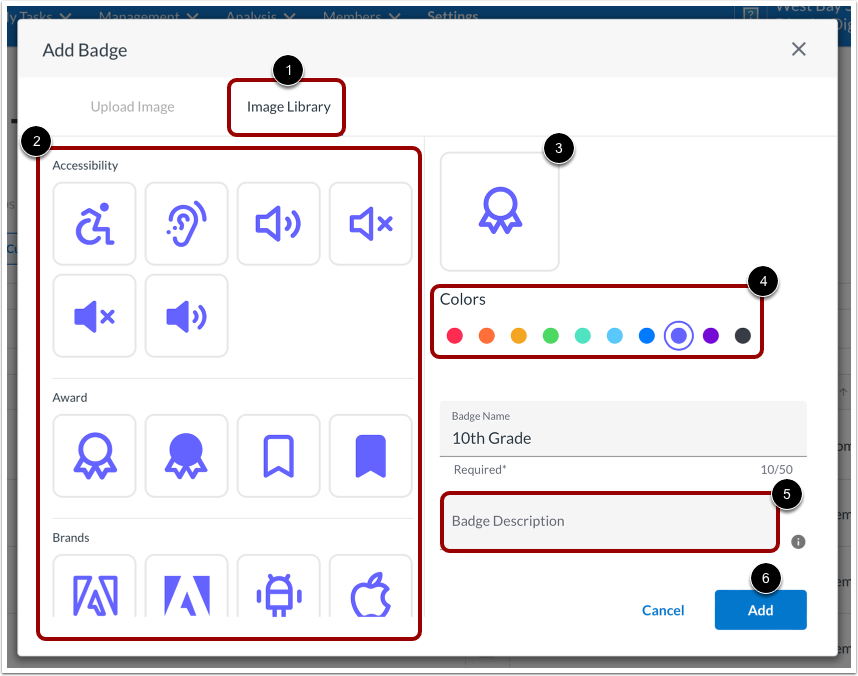Click the selected badge image preview
Screen dimensions: 858x676
click(x=500, y=212)
